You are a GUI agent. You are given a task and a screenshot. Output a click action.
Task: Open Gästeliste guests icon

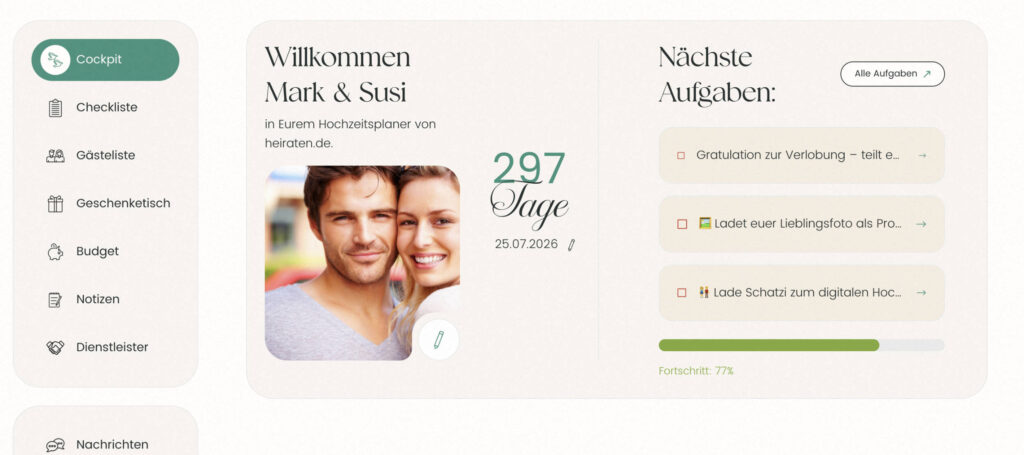click(56, 155)
